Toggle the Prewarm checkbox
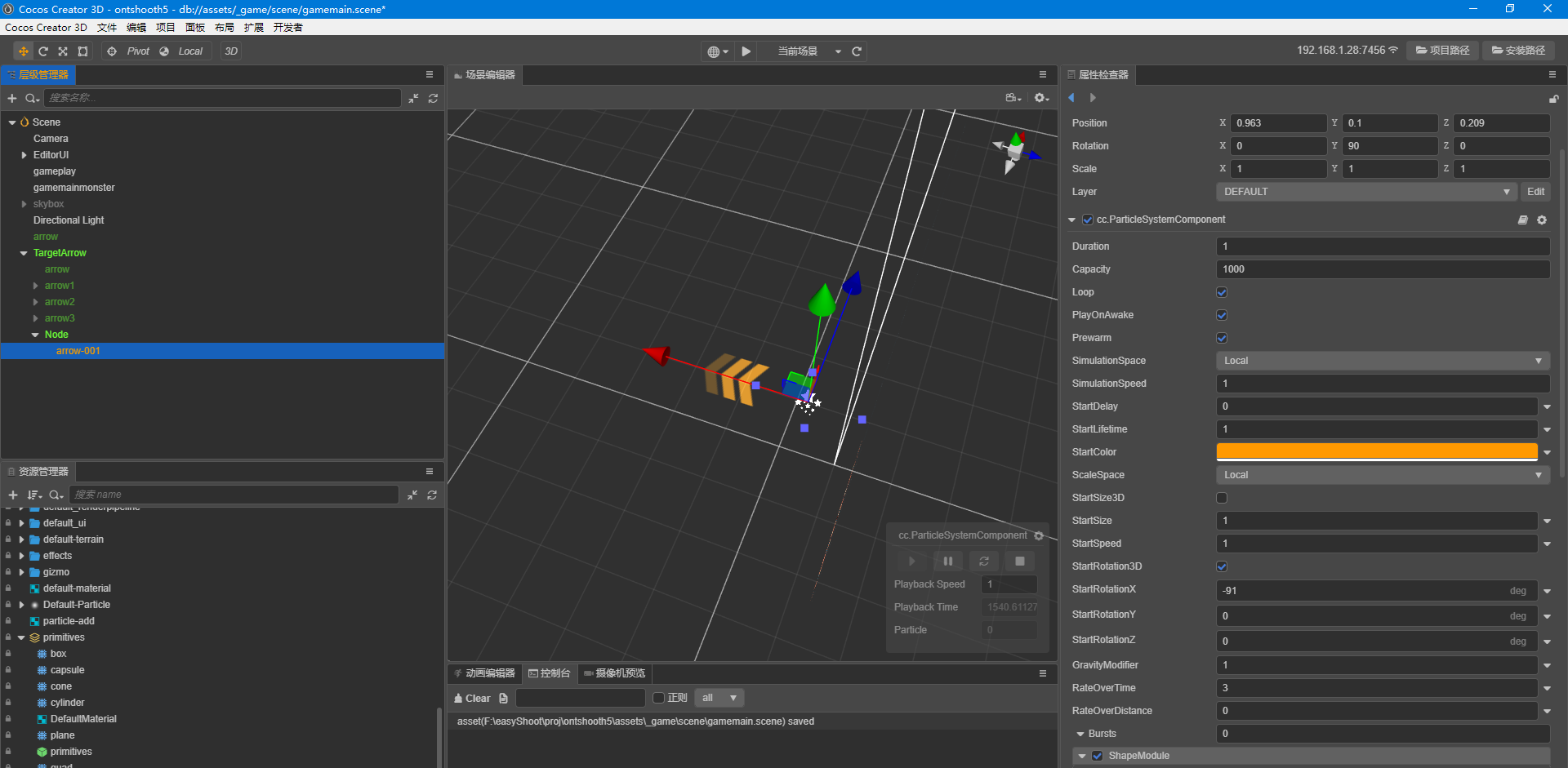The width and height of the screenshot is (1568, 768). [1222, 338]
